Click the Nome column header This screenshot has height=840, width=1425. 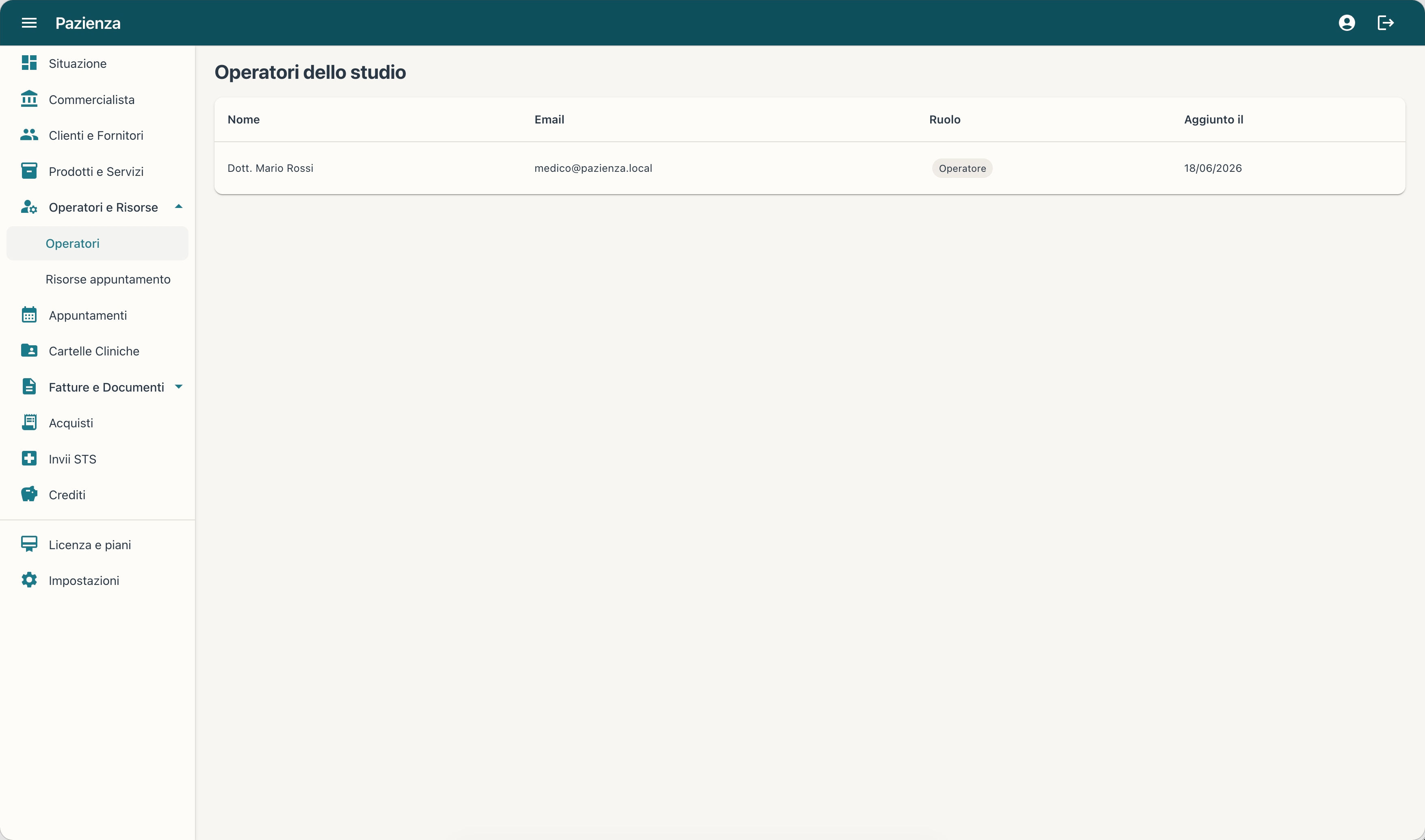(x=243, y=119)
